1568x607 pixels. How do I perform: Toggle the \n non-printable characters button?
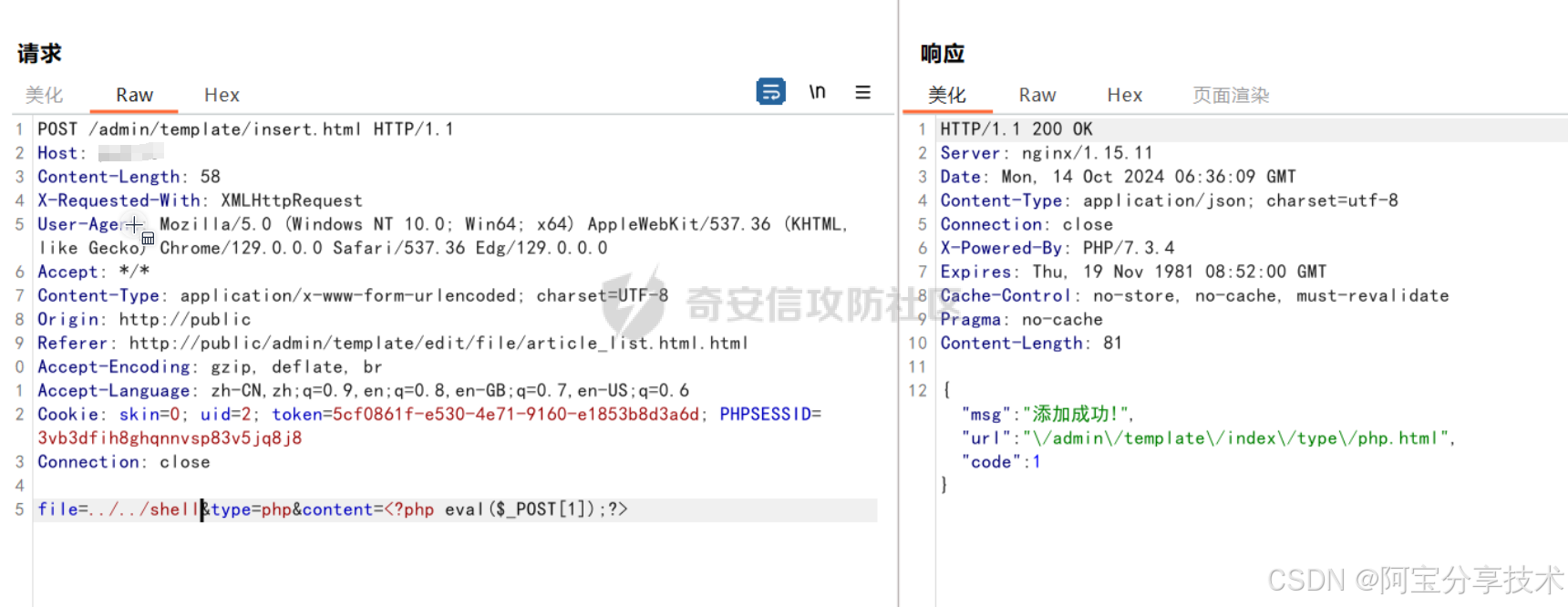(818, 92)
